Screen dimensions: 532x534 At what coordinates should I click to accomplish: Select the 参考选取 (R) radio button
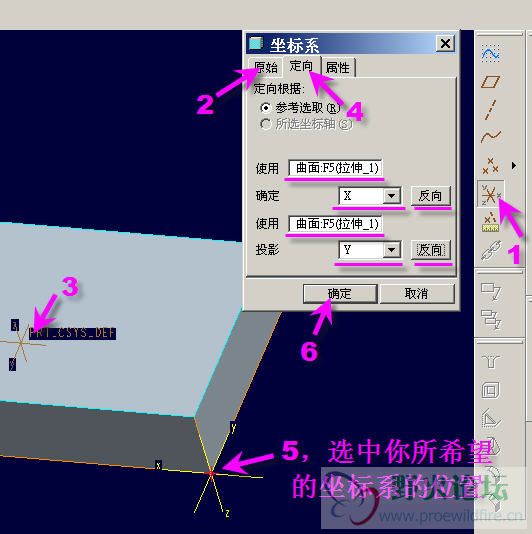[265, 108]
